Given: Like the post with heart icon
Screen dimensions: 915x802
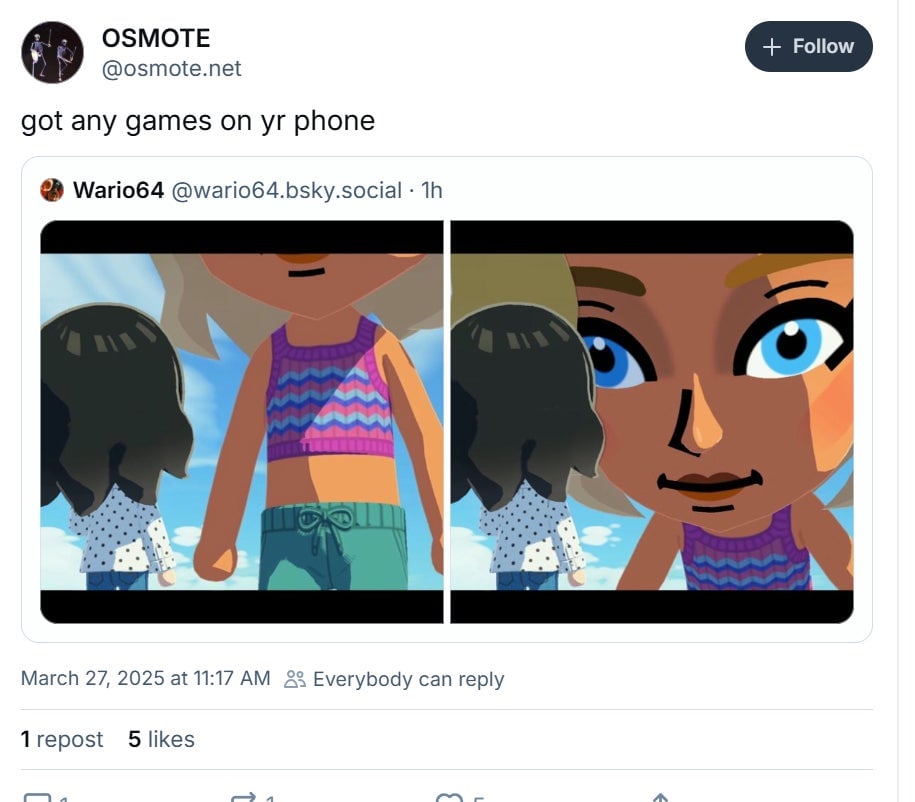Looking at the screenshot, I should 449,797.
